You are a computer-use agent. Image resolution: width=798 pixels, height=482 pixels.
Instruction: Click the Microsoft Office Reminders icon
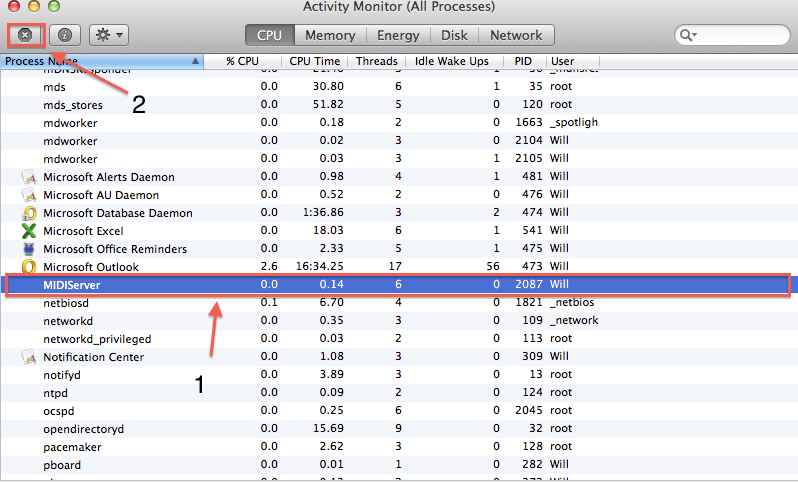pos(29,249)
